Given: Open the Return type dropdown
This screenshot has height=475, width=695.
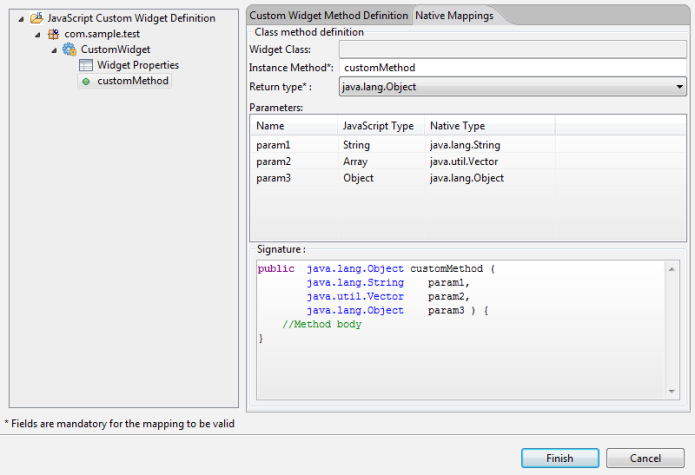Looking at the screenshot, I should point(679,88).
